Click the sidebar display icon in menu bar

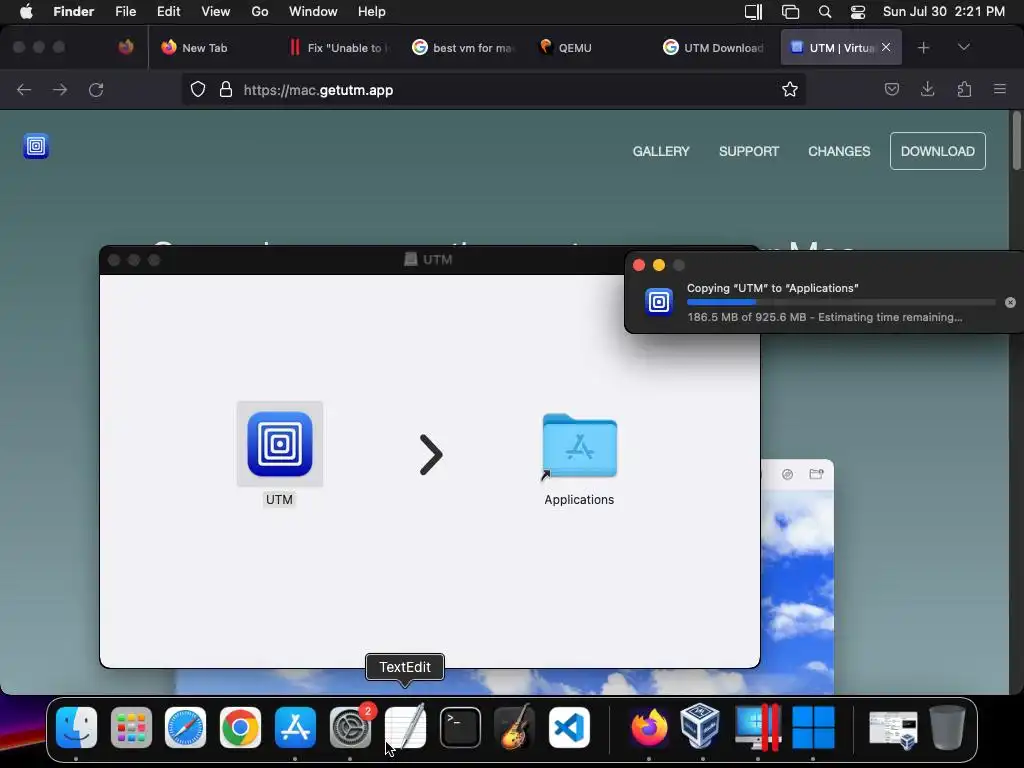click(x=754, y=12)
